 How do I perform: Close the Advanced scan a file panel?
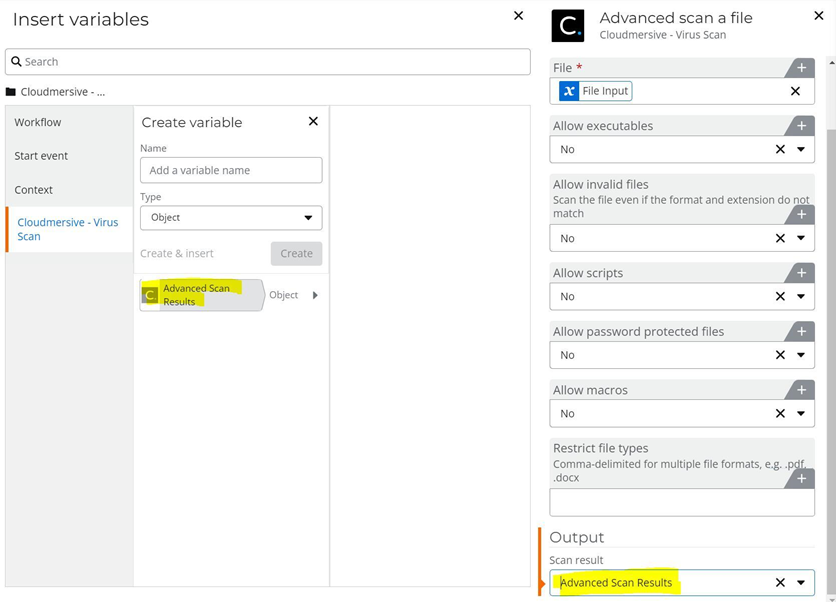[x=819, y=16]
